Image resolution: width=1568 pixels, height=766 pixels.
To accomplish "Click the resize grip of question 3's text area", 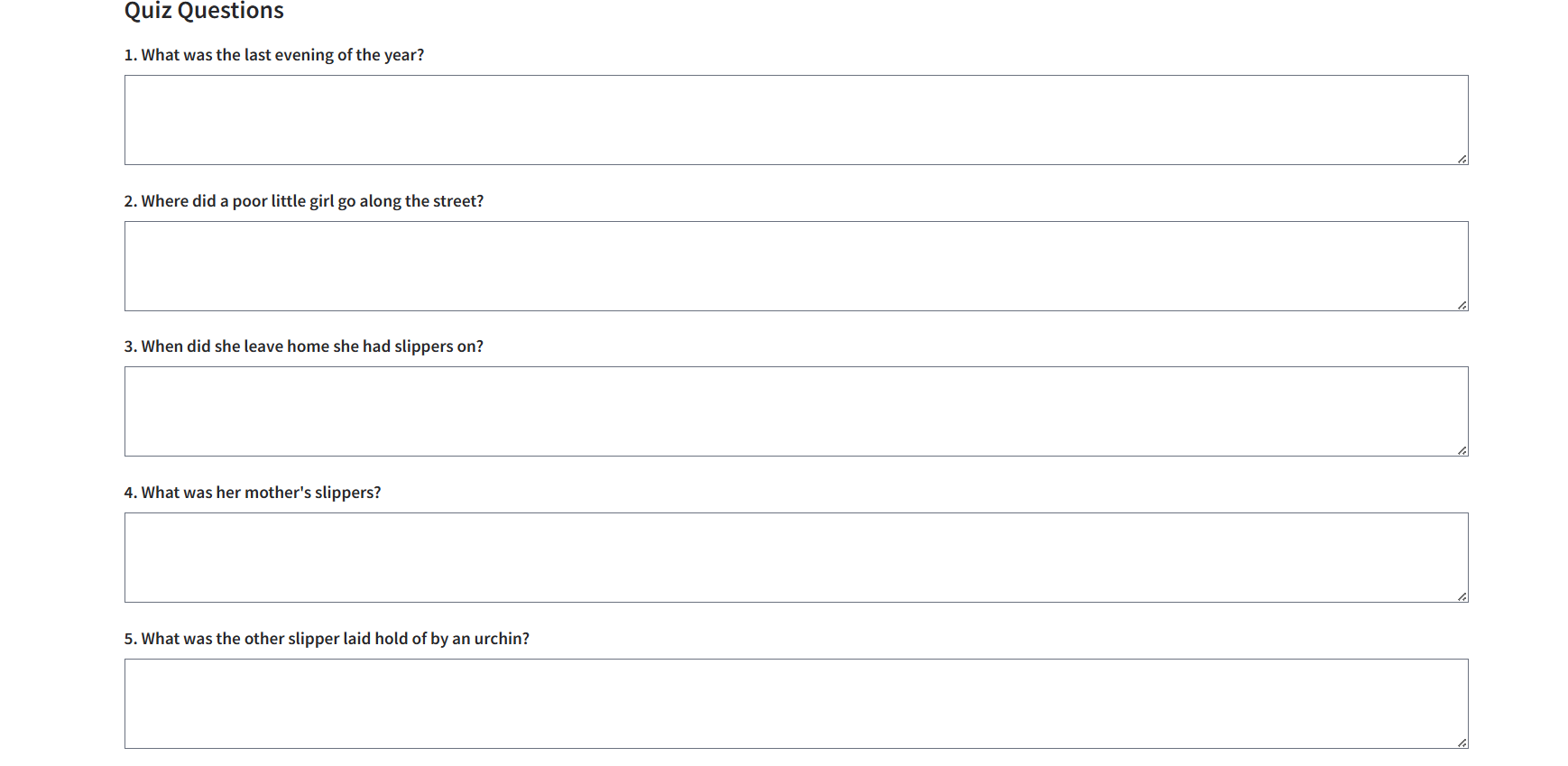I will pyautogui.click(x=1462, y=449).
